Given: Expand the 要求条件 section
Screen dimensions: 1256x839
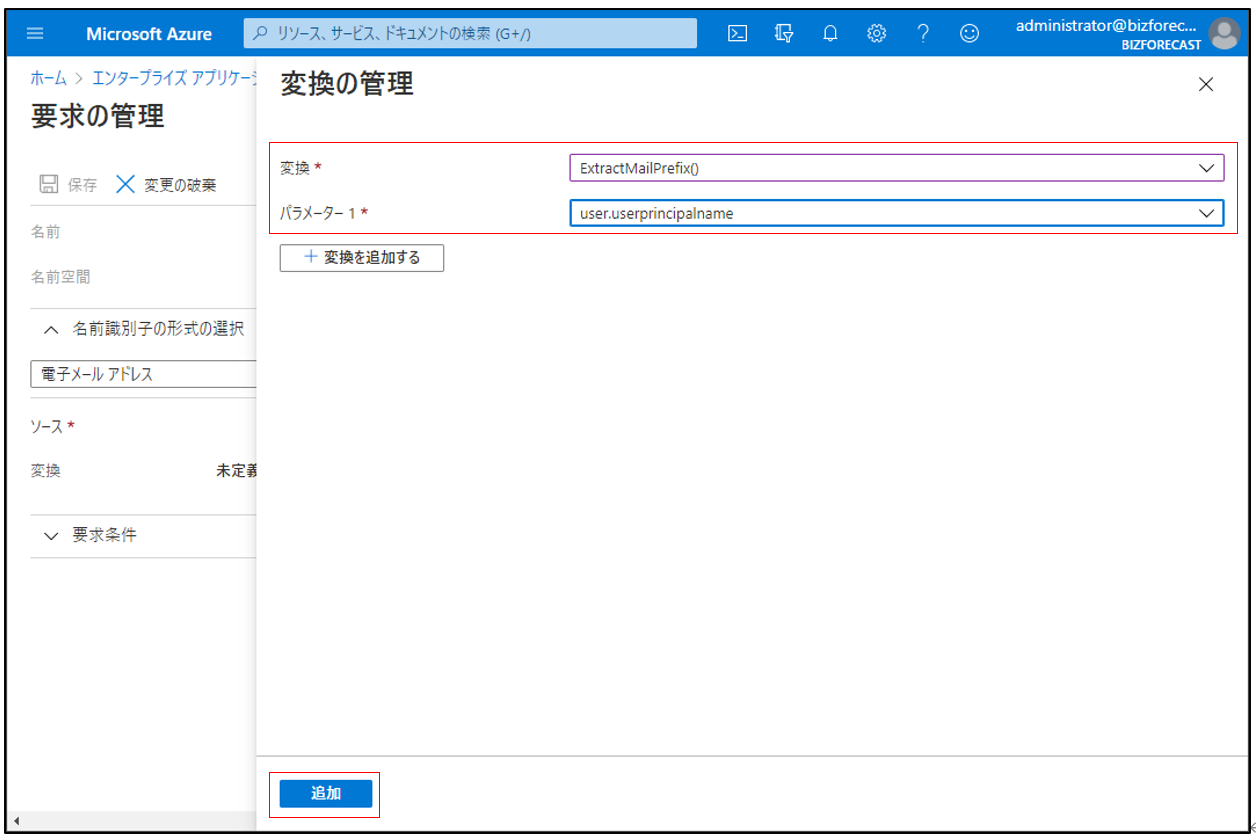Looking at the screenshot, I should click(x=52, y=536).
